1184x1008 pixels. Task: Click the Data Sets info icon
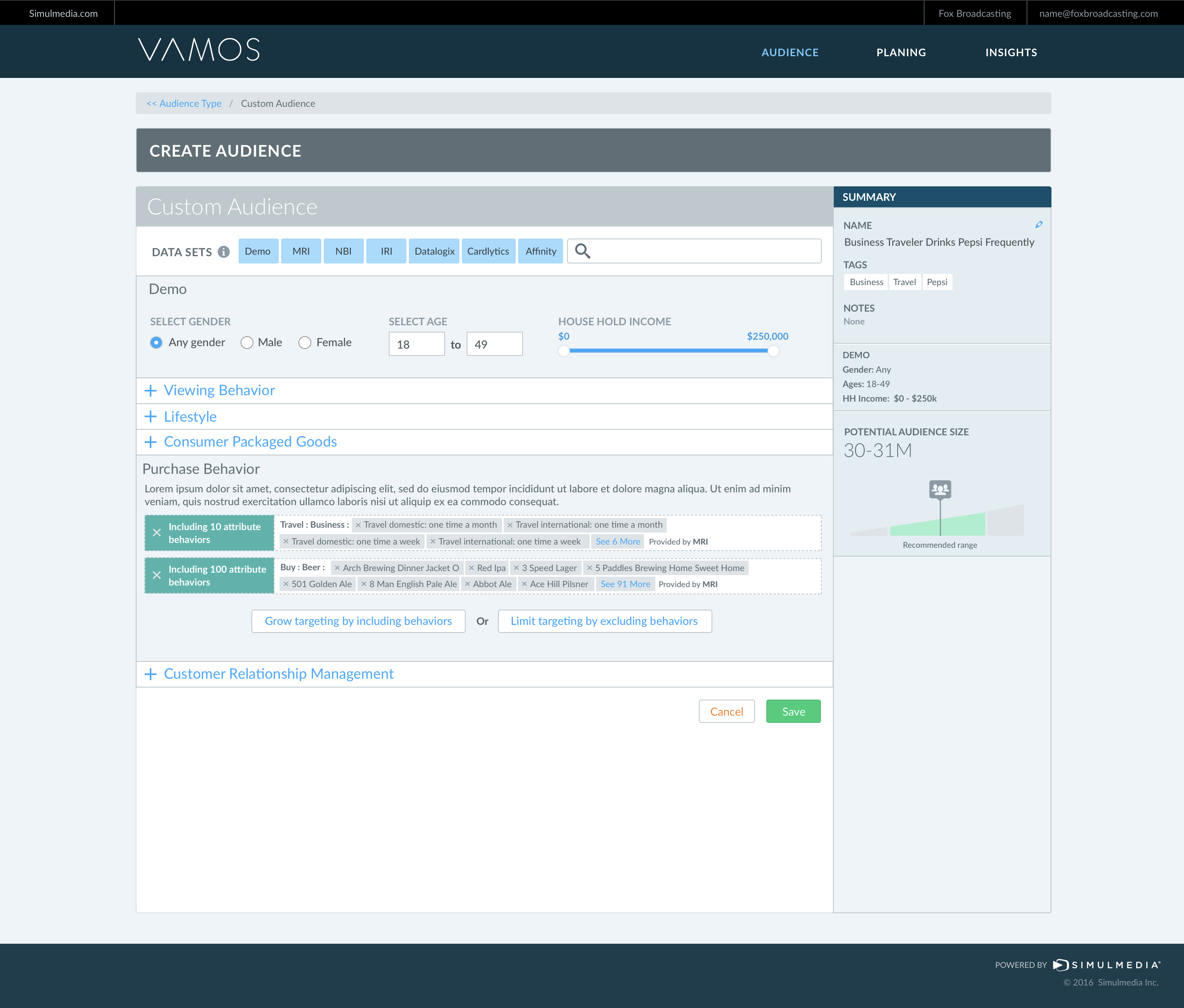pyautogui.click(x=224, y=252)
